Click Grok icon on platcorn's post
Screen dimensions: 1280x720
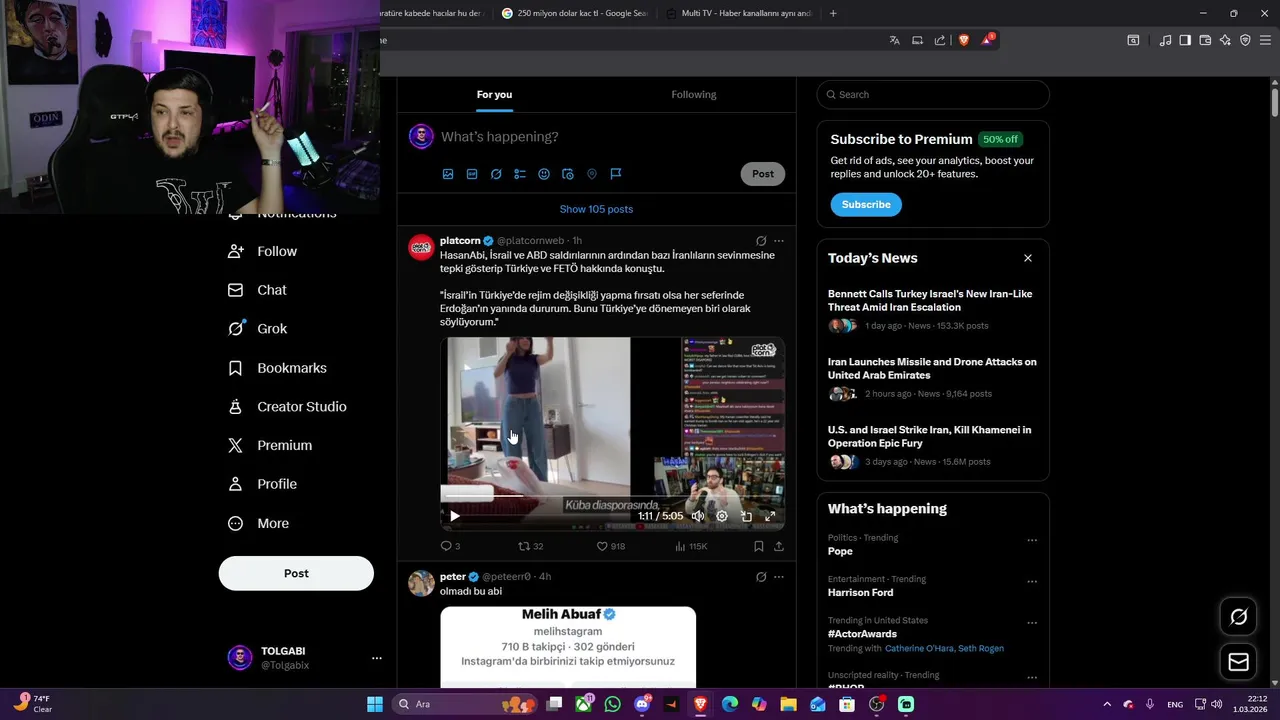[761, 241]
